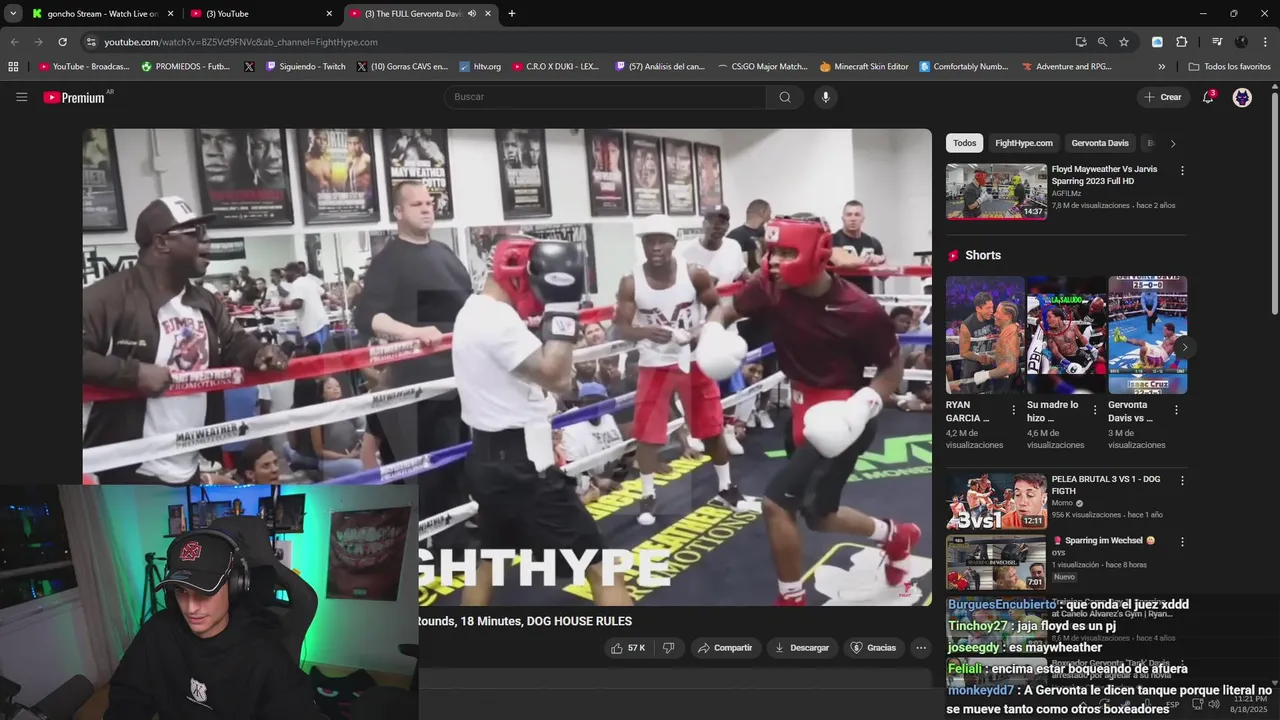This screenshot has height=720, width=1280.
Task: Open options for RYAN GARCIA short
Action: coord(1013,410)
